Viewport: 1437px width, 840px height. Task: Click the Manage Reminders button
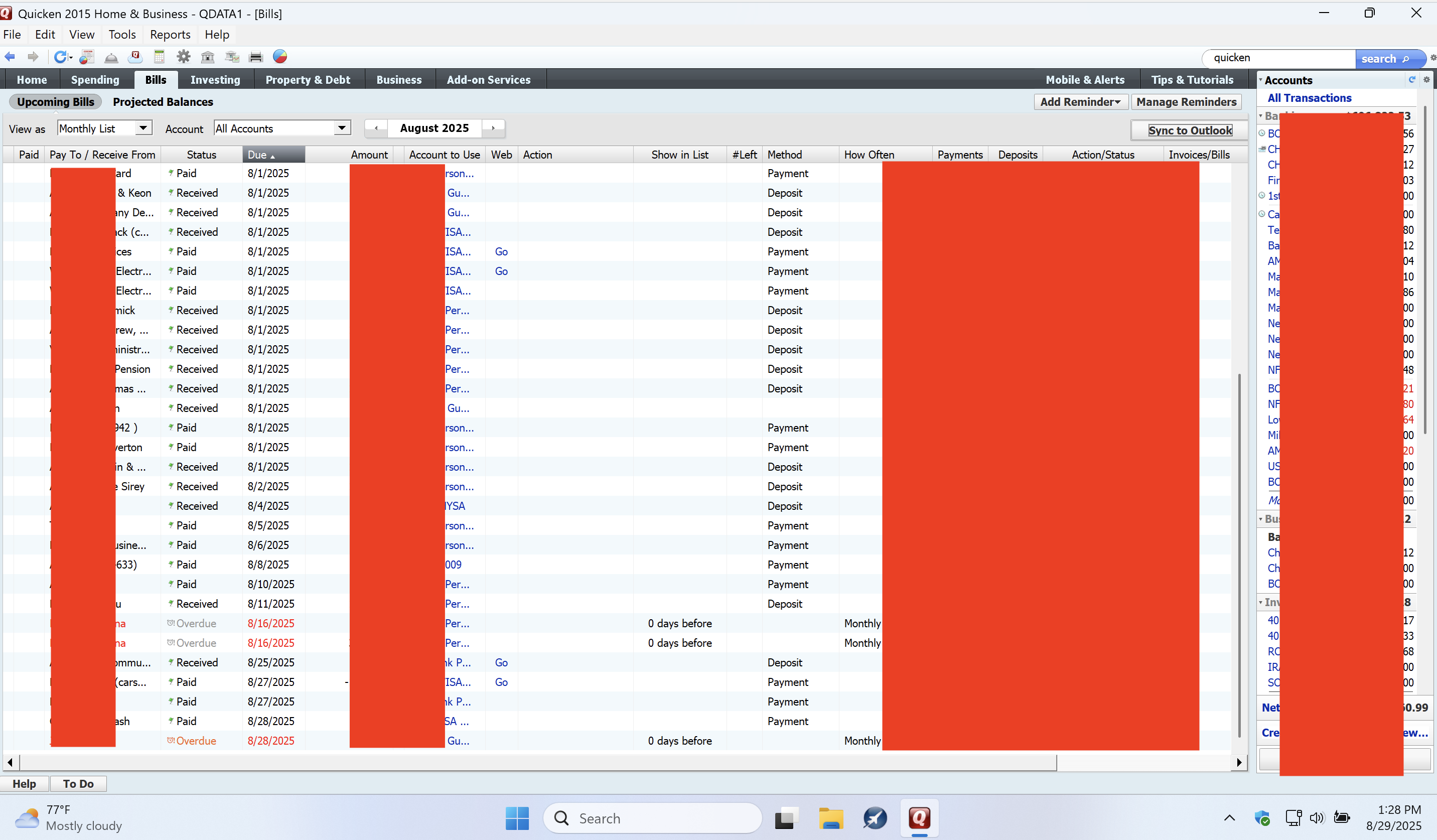pyautogui.click(x=1186, y=102)
